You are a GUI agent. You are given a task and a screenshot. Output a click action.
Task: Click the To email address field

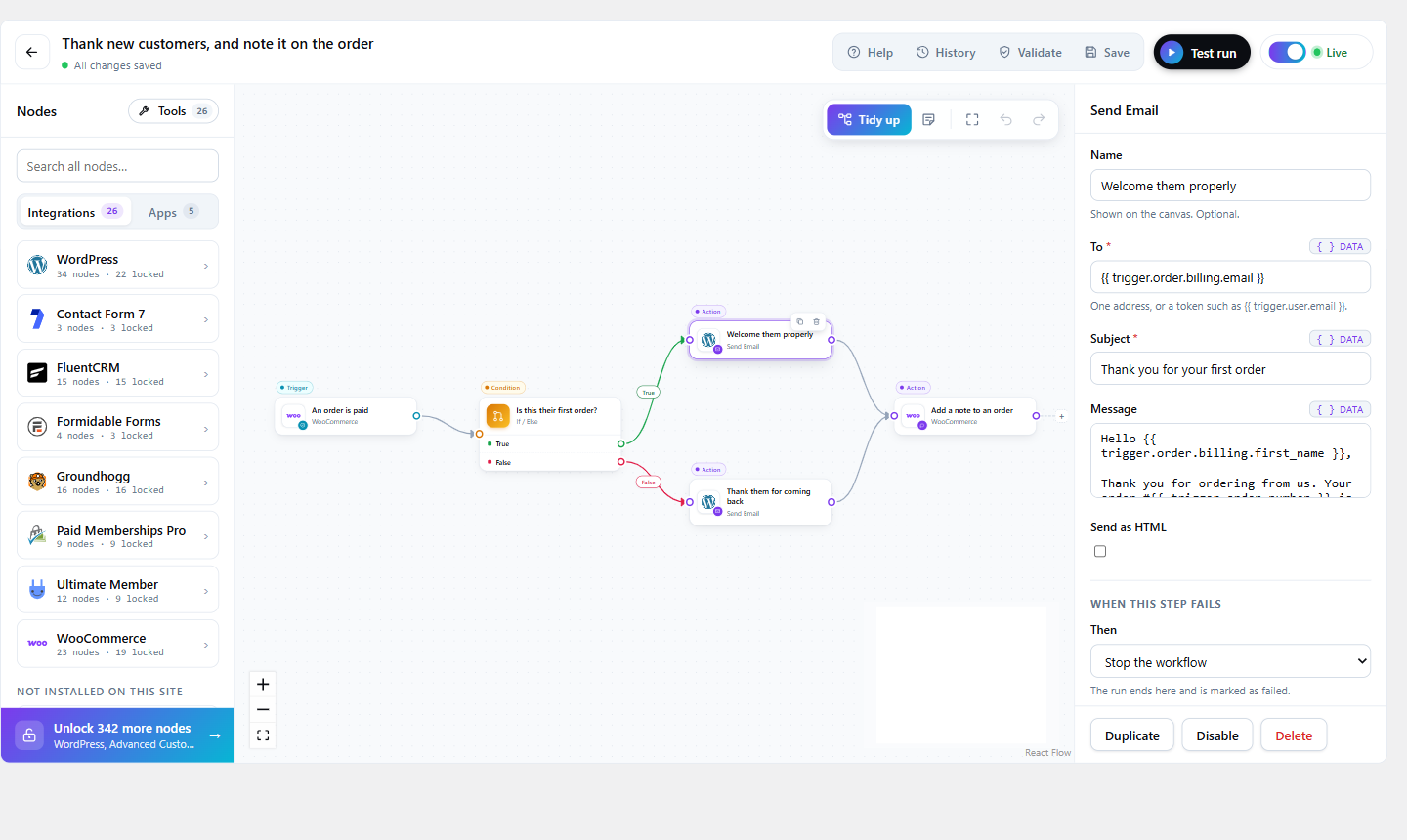point(1230,277)
